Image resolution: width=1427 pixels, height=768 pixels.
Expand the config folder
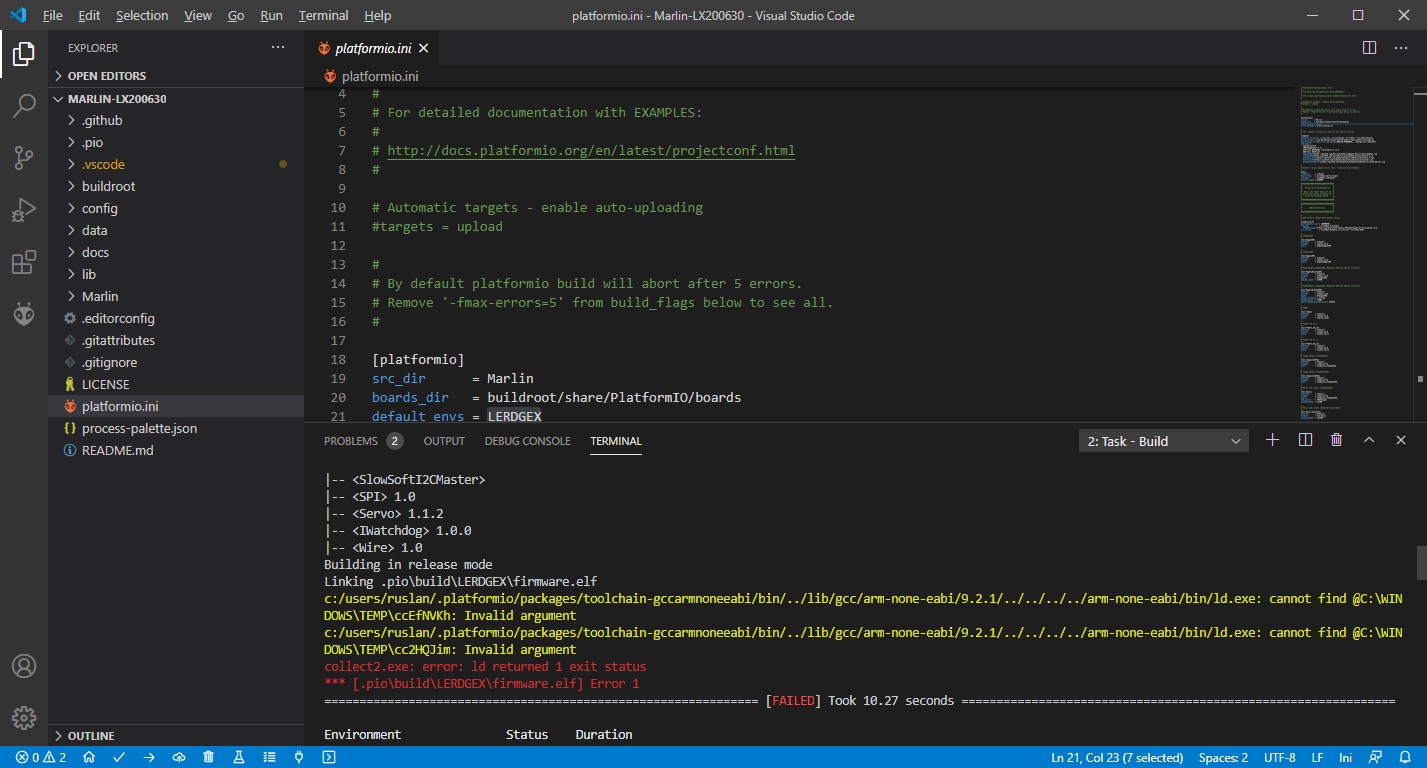176,208
